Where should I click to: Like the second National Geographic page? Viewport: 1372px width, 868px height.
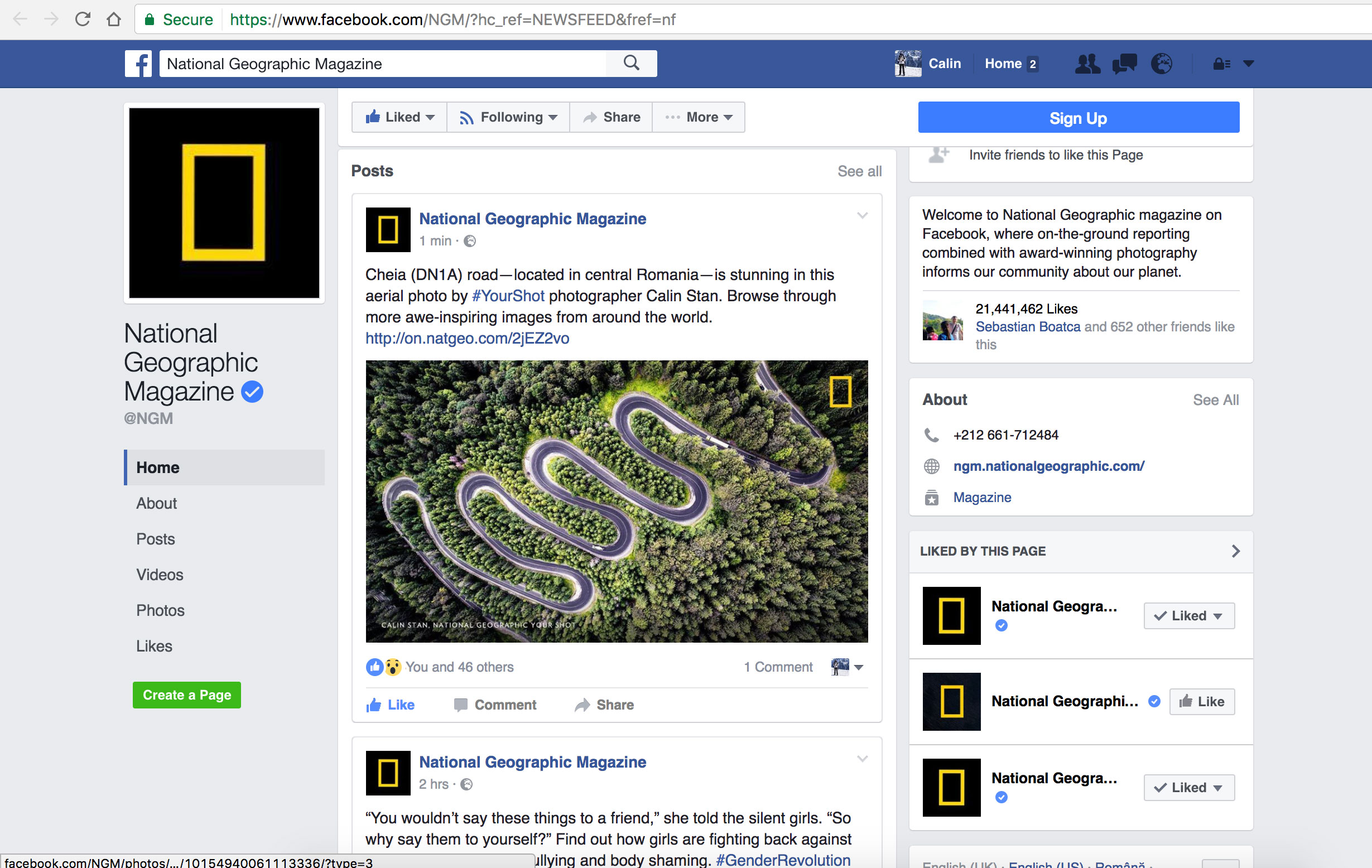pyautogui.click(x=1202, y=702)
